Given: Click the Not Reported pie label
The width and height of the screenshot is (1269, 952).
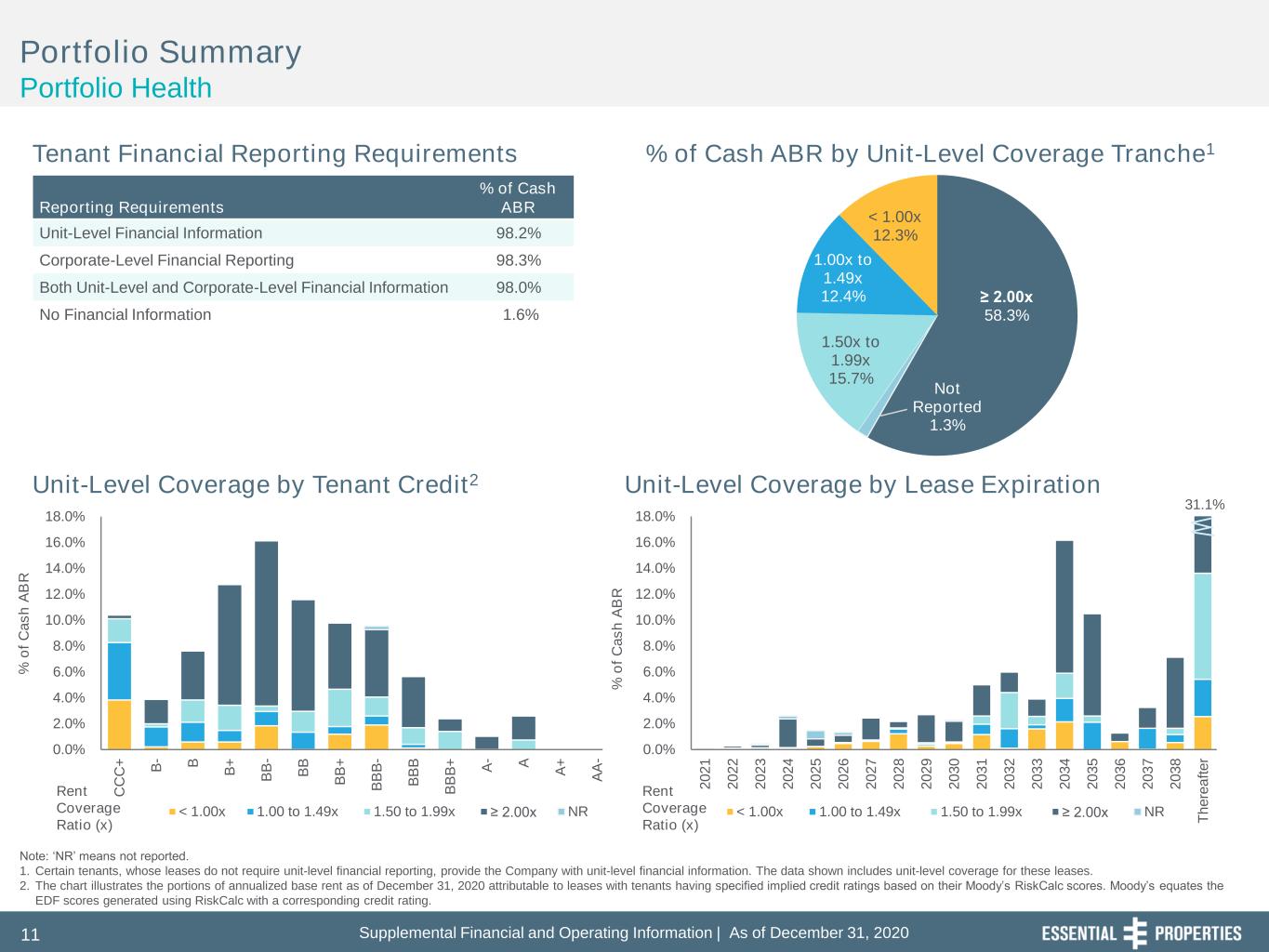Looking at the screenshot, I should [x=947, y=406].
